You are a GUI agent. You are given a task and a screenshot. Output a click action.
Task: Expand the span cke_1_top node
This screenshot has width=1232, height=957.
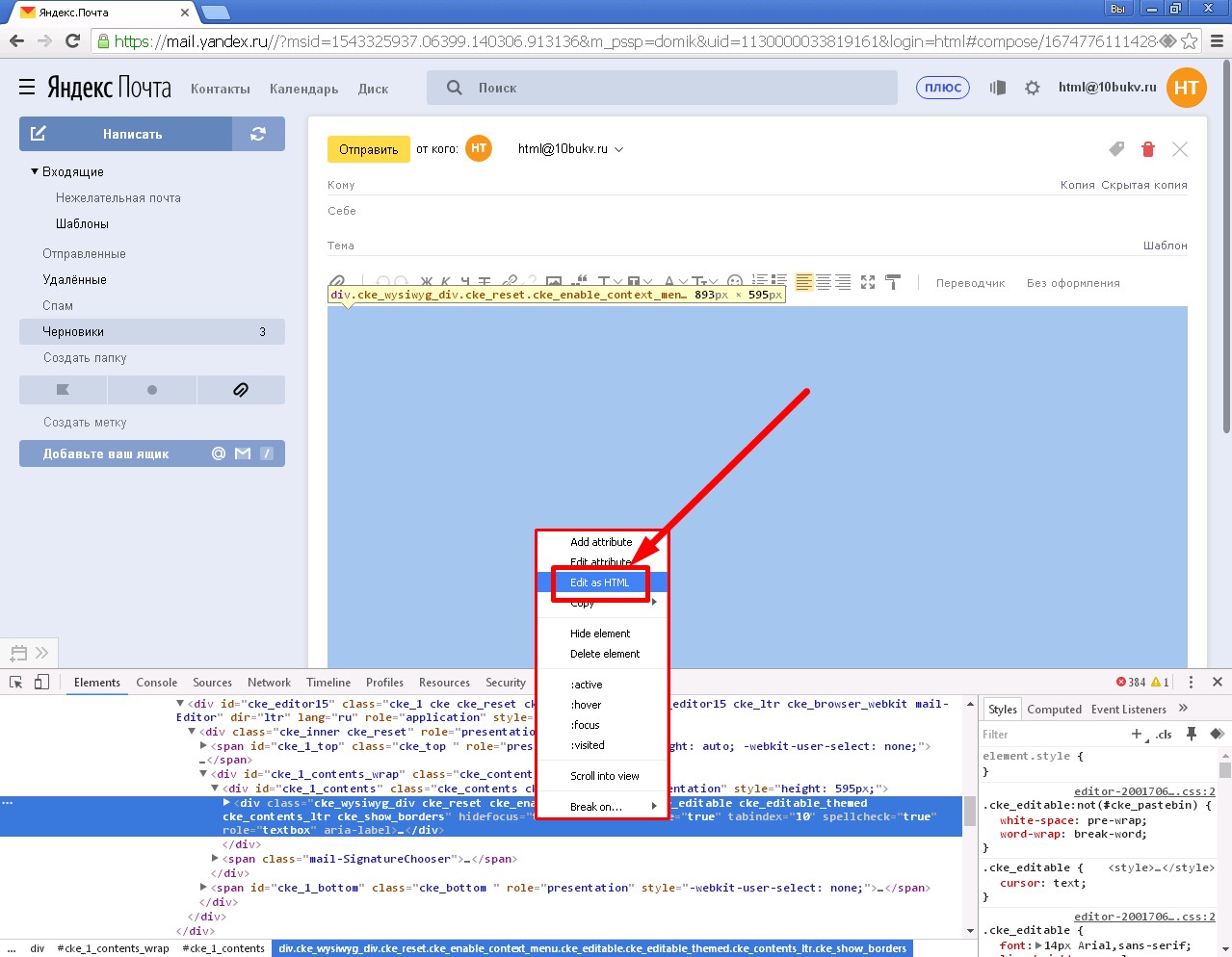tap(203, 746)
